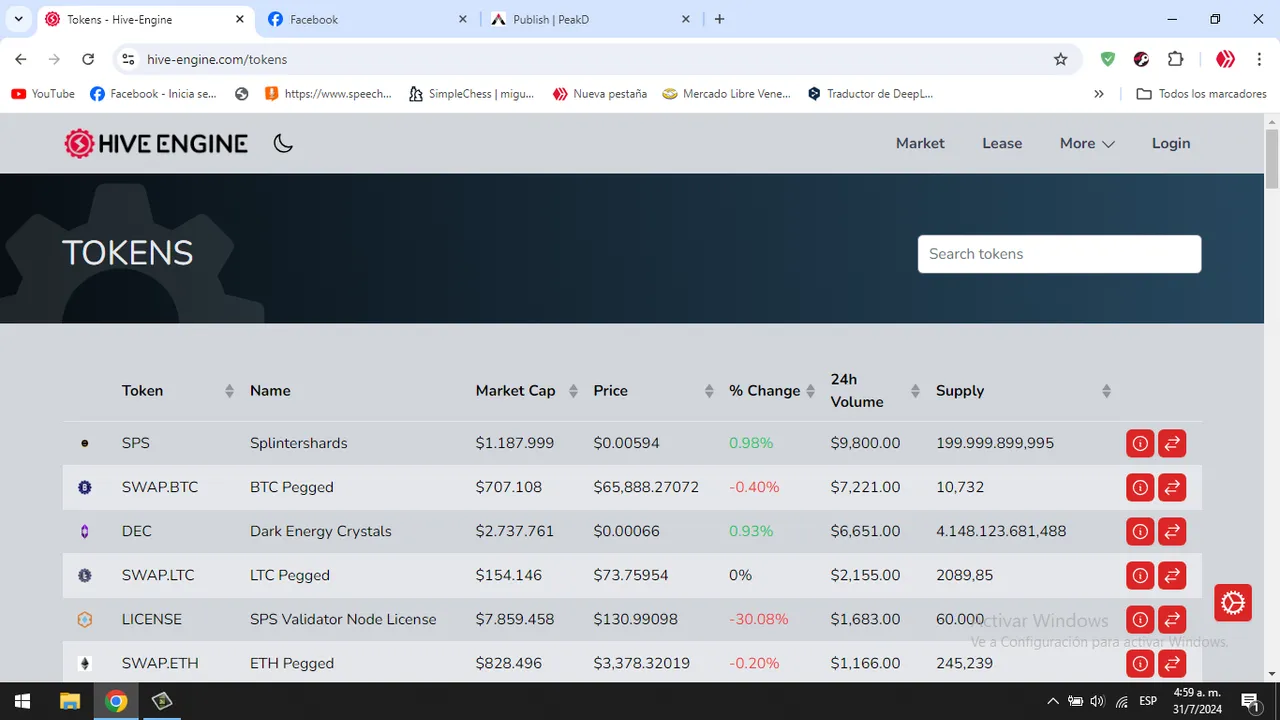Go back to previous page
The width and height of the screenshot is (1280, 720).
(21, 59)
